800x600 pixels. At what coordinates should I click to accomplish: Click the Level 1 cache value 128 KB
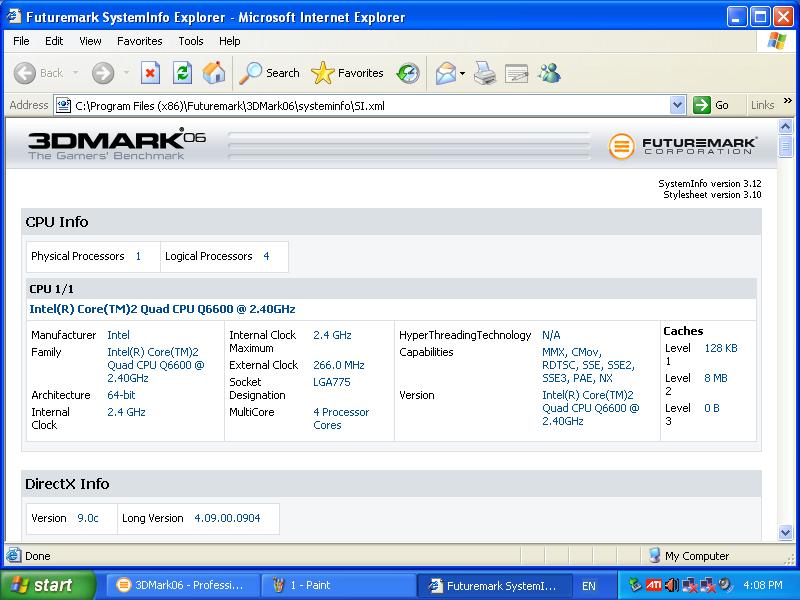coord(721,348)
